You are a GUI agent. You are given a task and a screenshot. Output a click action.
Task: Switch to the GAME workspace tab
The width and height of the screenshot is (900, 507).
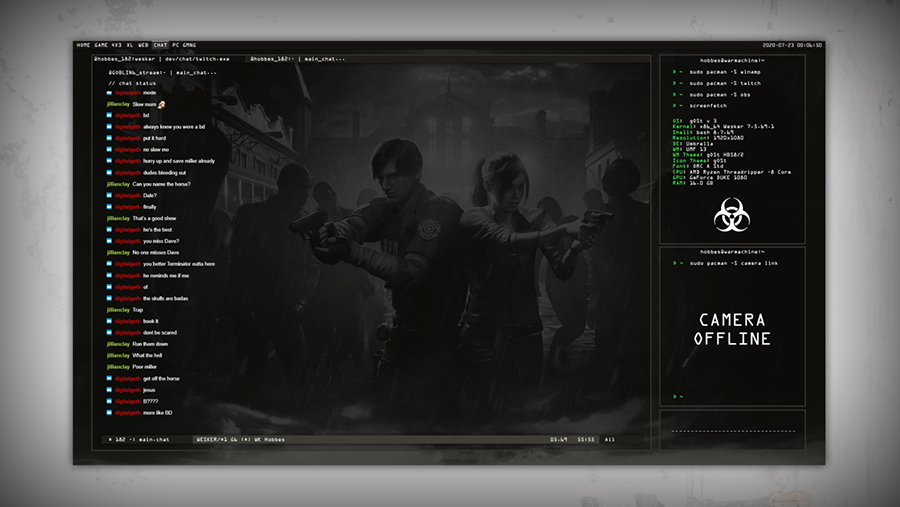101,45
